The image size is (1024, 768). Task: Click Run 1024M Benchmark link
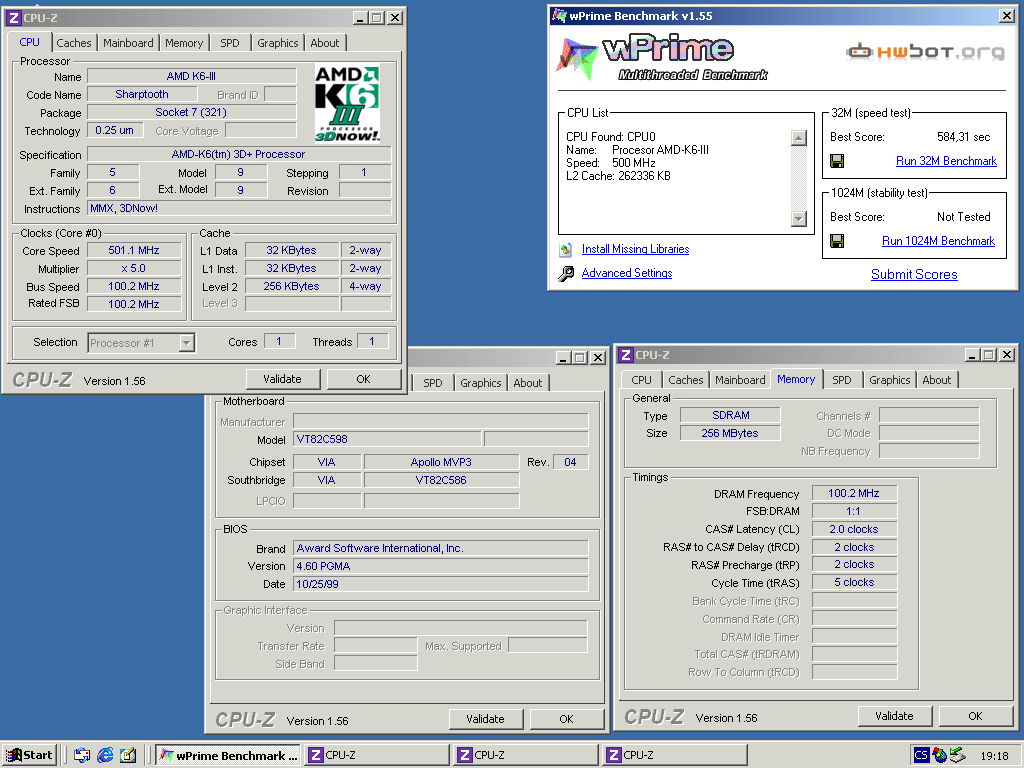(938, 242)
